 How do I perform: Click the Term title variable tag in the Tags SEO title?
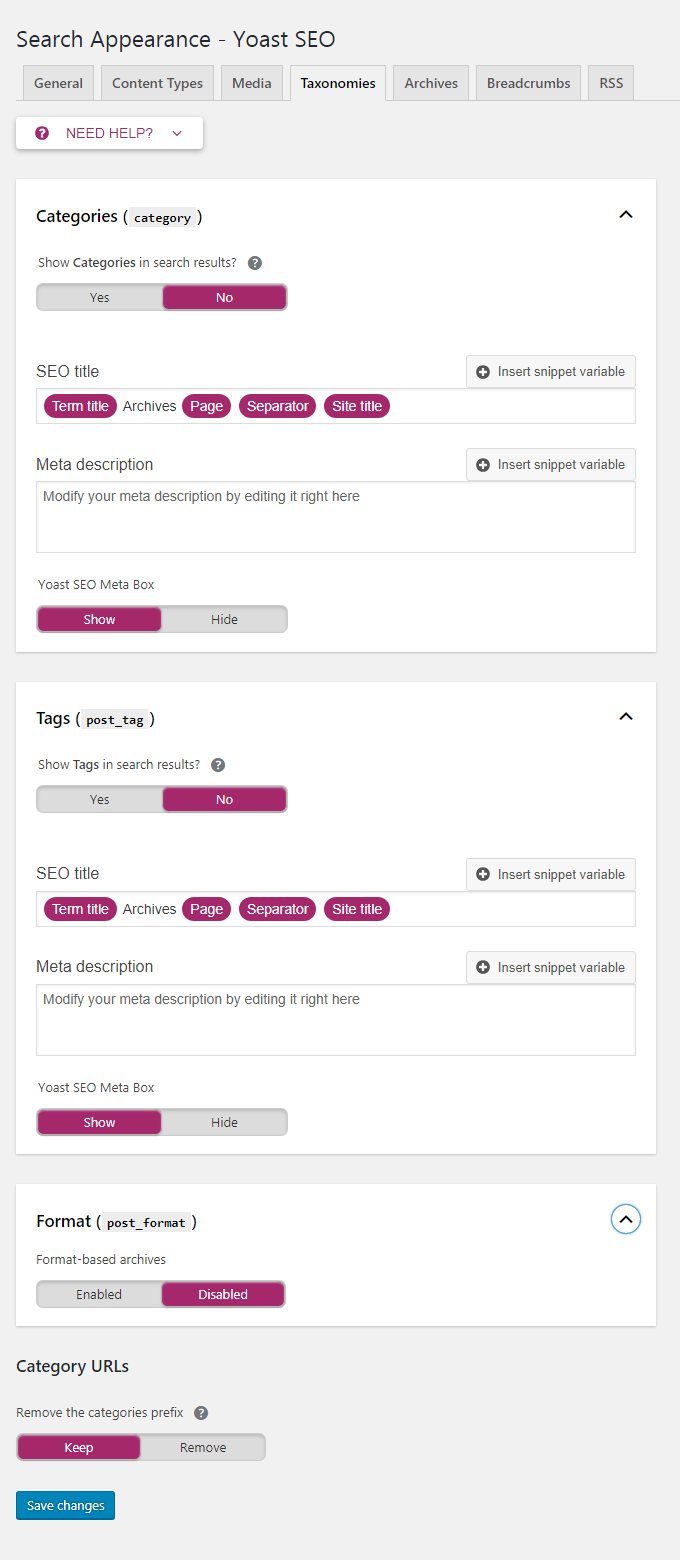click(x=80, y=909)
